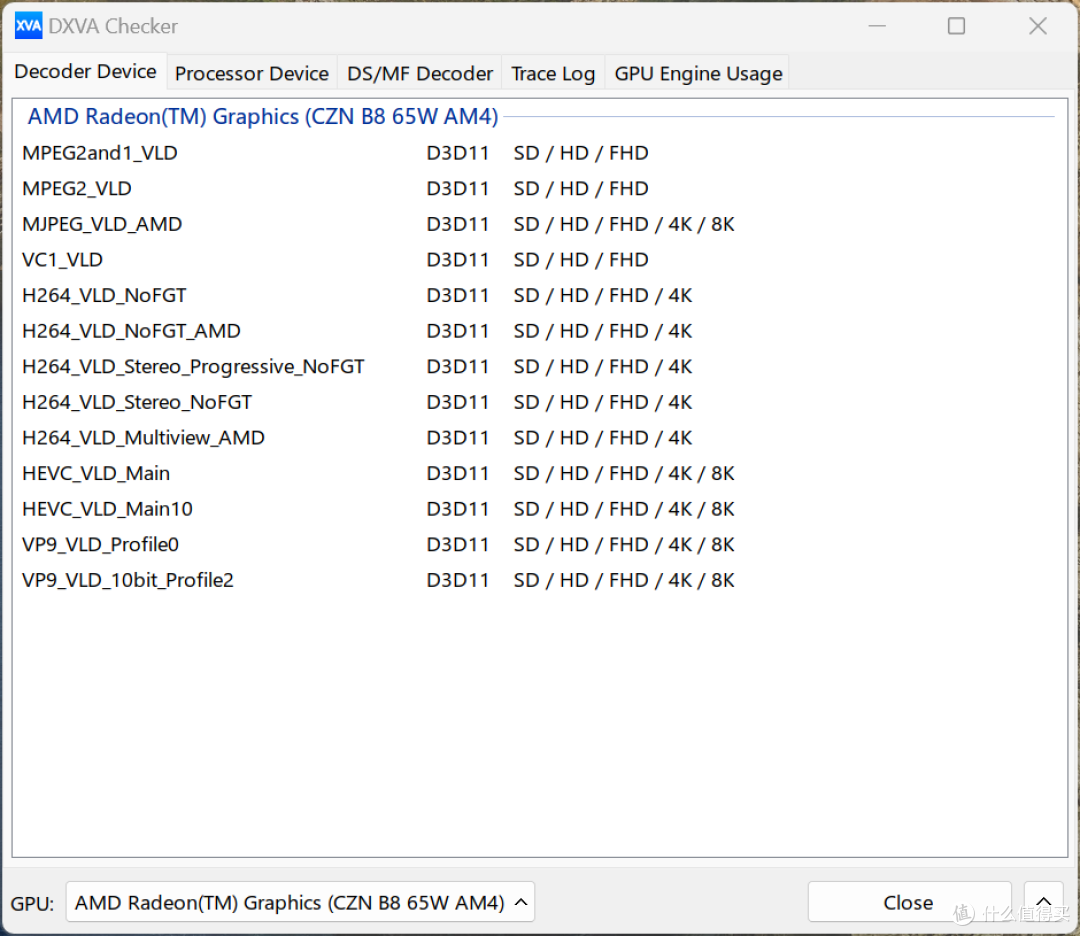The height and width of the screenshot is (936, 1080).
Task: Open the GPU selection dropdown
Action: click(300, 903)
